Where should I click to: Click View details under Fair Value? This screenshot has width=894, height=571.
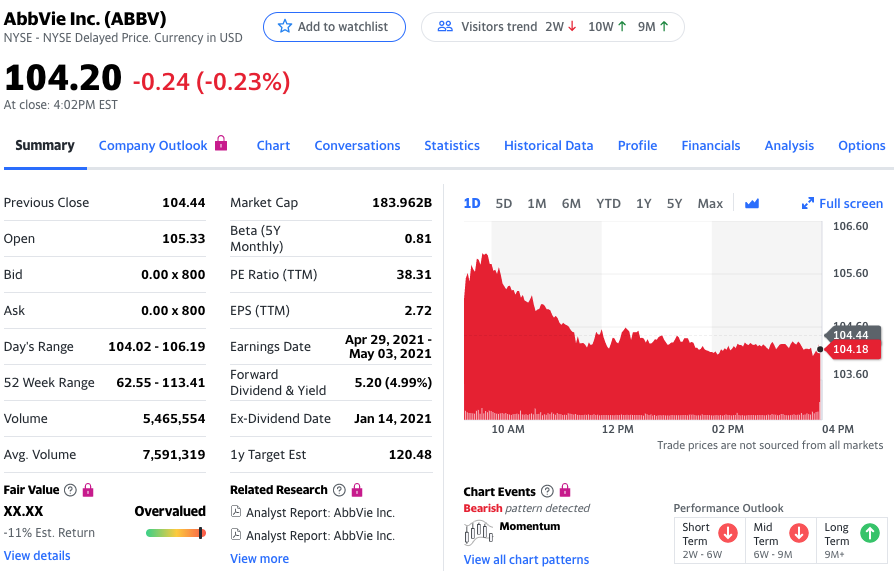point(37,556)
